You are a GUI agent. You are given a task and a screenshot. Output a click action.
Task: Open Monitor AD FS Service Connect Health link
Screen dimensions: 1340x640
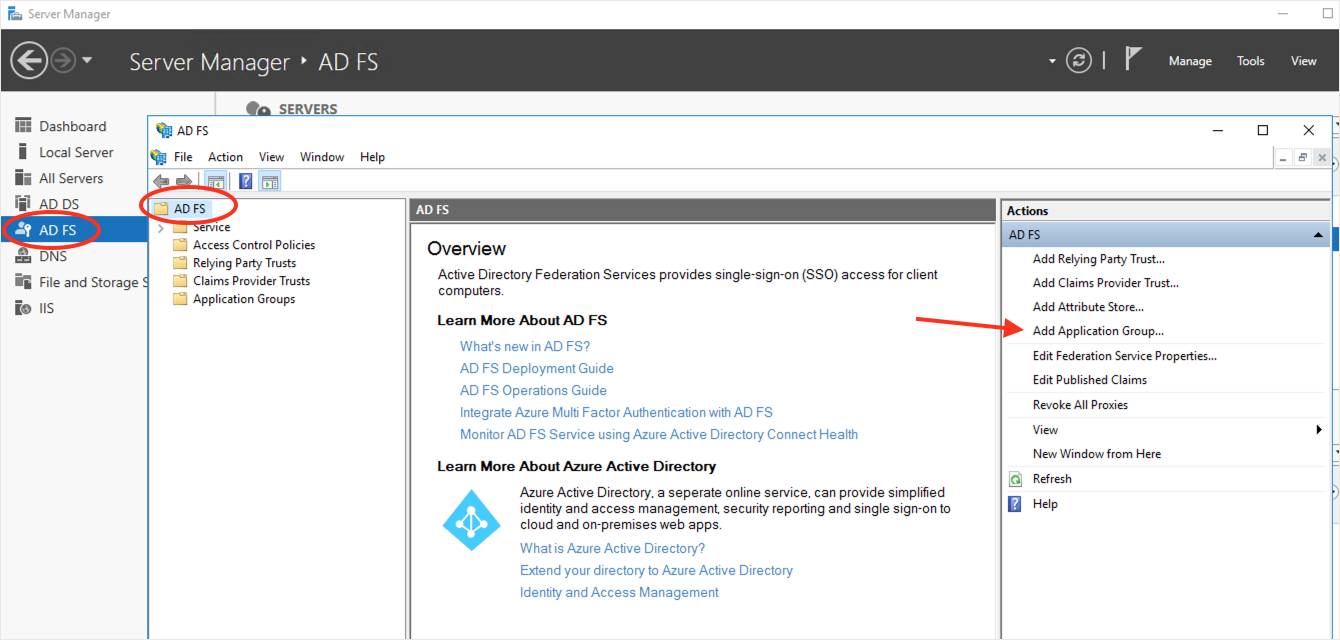pos(659,434)
